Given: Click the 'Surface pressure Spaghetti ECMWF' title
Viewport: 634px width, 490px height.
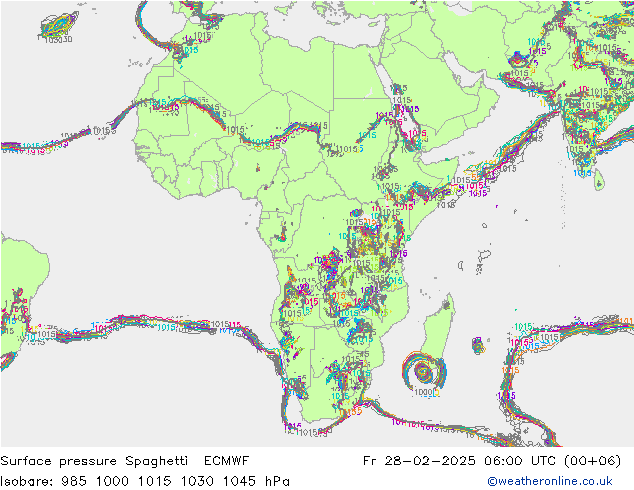Looking at the screenshot, I should point(125,461).
